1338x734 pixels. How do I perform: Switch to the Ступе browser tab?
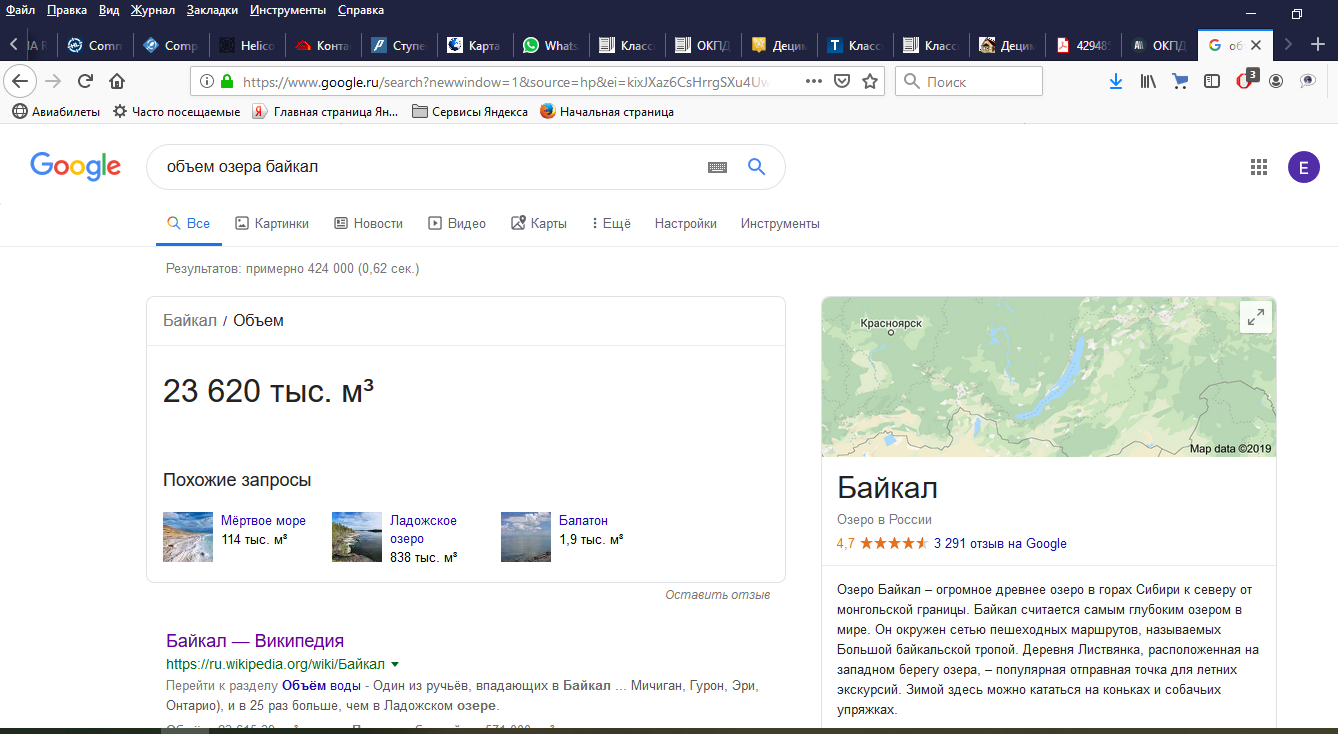point(399,45)
